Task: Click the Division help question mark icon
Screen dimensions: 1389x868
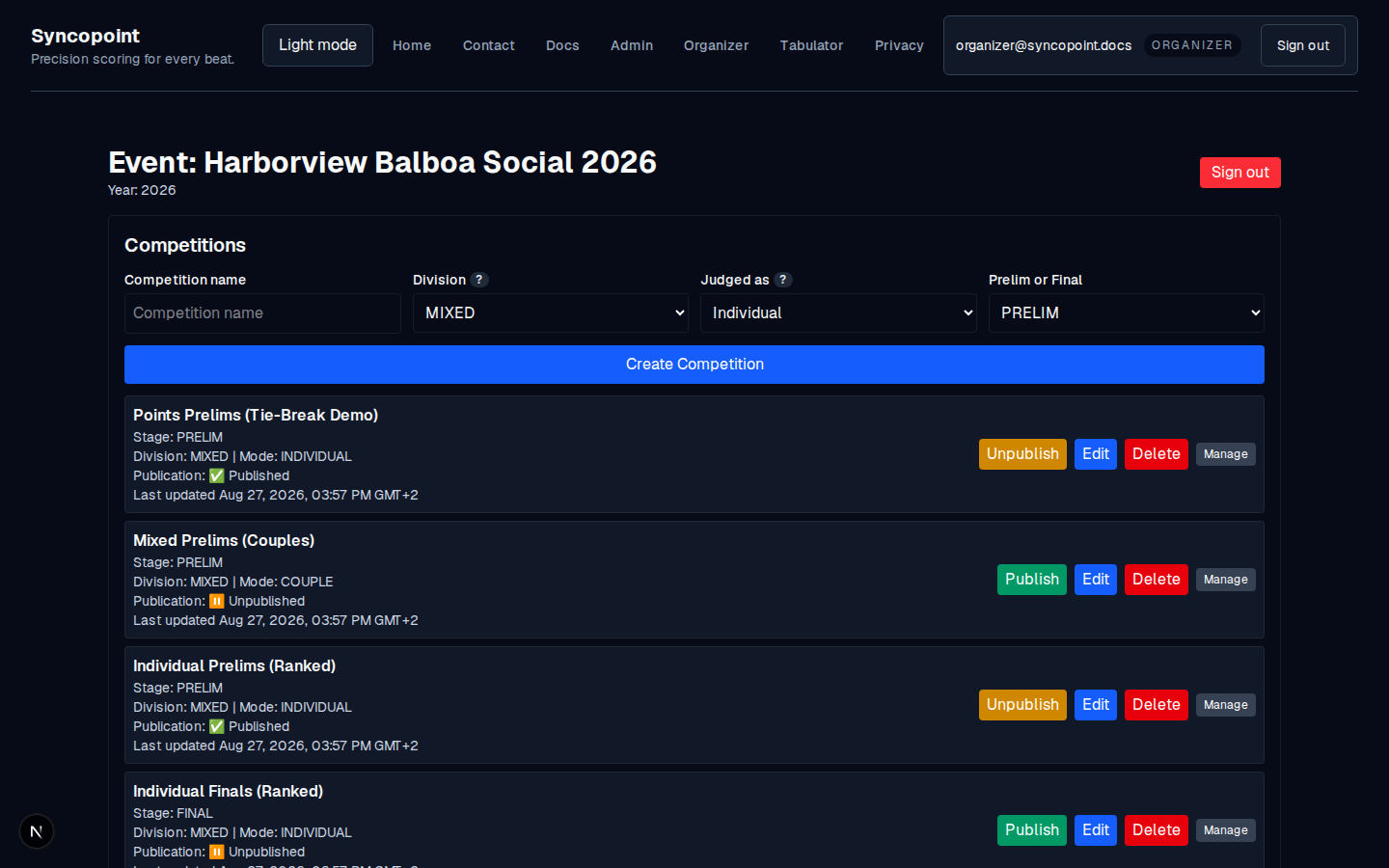Action: 479,280
